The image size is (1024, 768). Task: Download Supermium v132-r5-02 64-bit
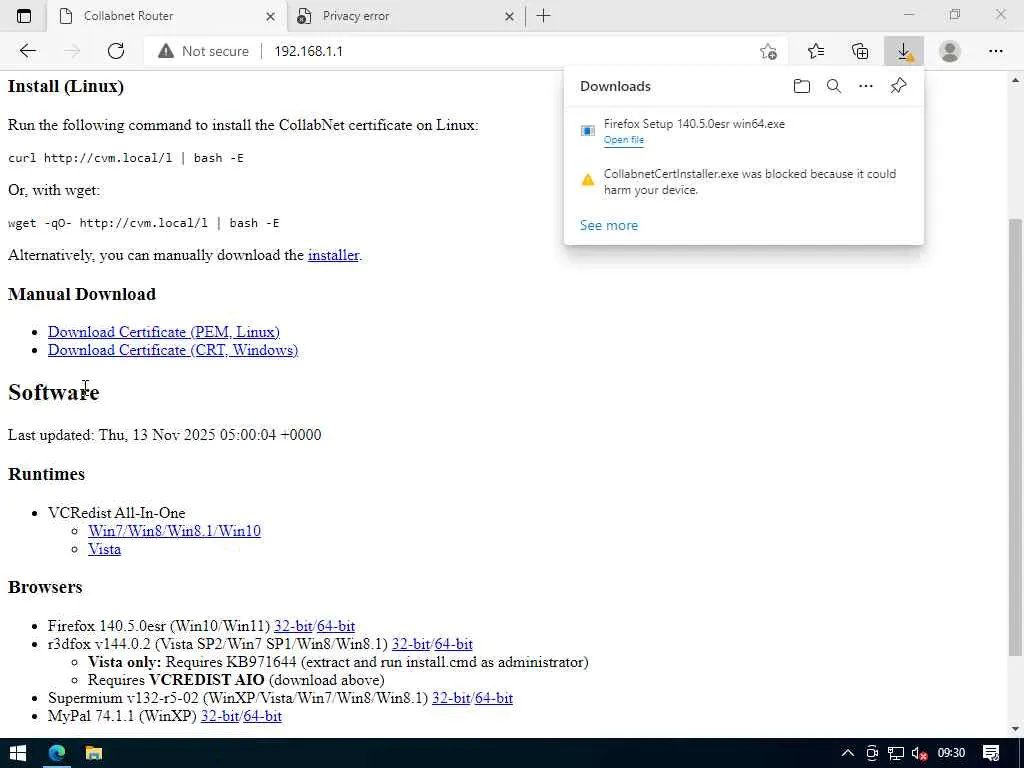click(494, 698)
